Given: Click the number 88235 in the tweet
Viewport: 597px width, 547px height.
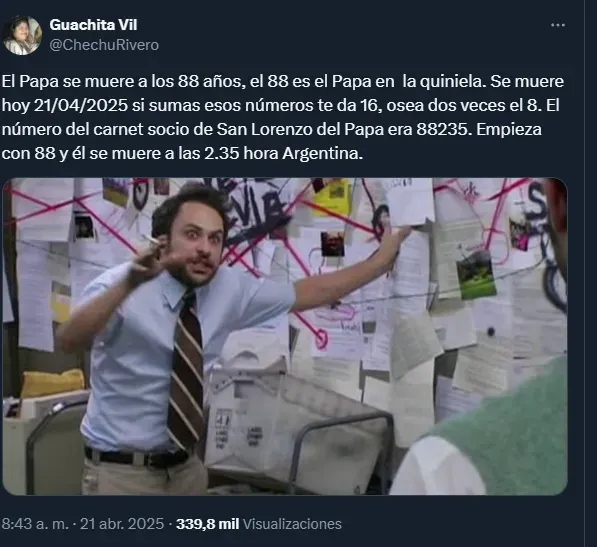Looking at the screenshot, I should (x=442, y=129).
